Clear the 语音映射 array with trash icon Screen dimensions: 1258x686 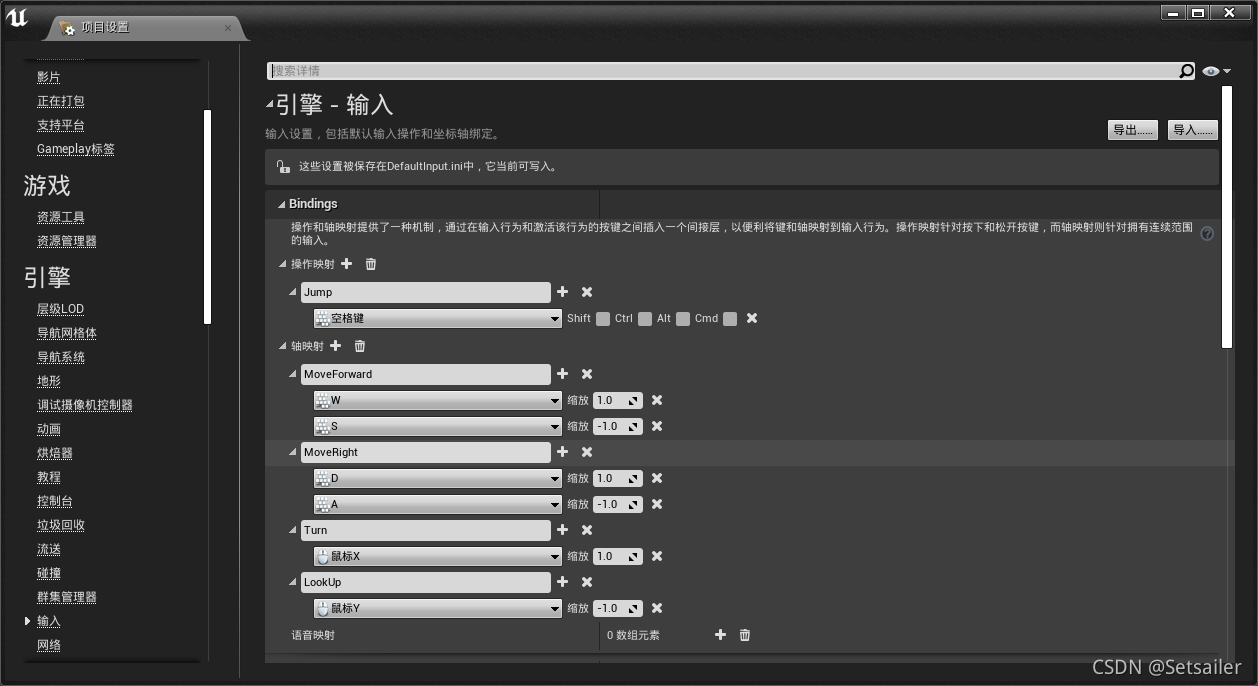[x=744, y=635]
